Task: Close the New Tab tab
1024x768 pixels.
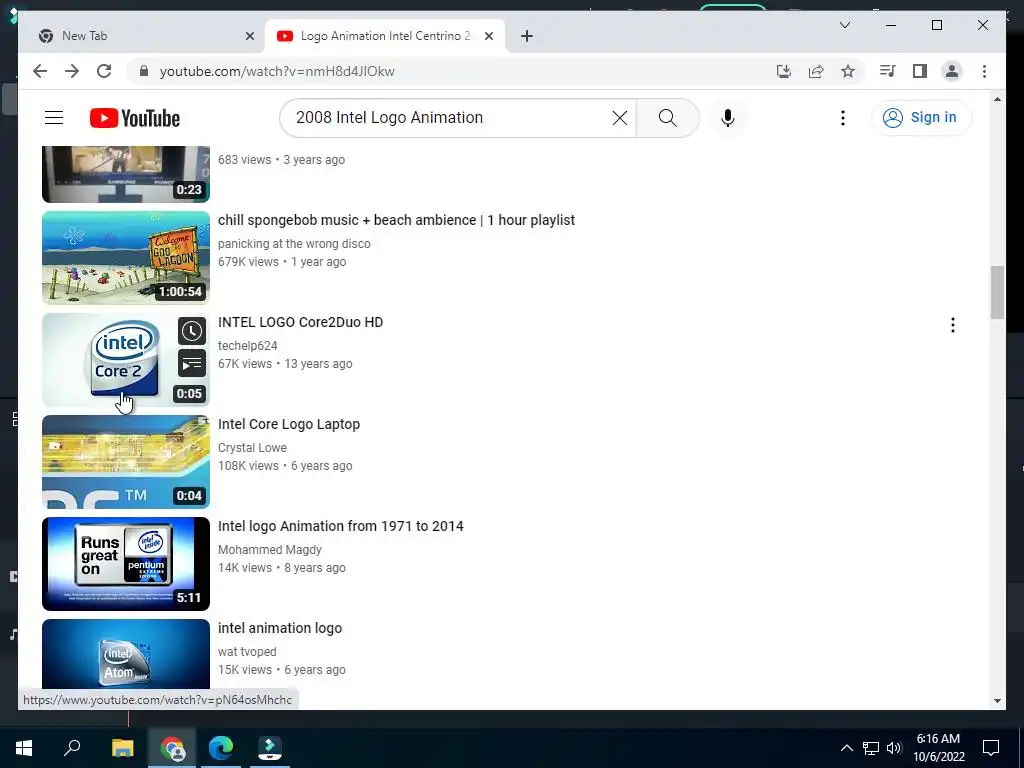Action: [x=249, y=36]
